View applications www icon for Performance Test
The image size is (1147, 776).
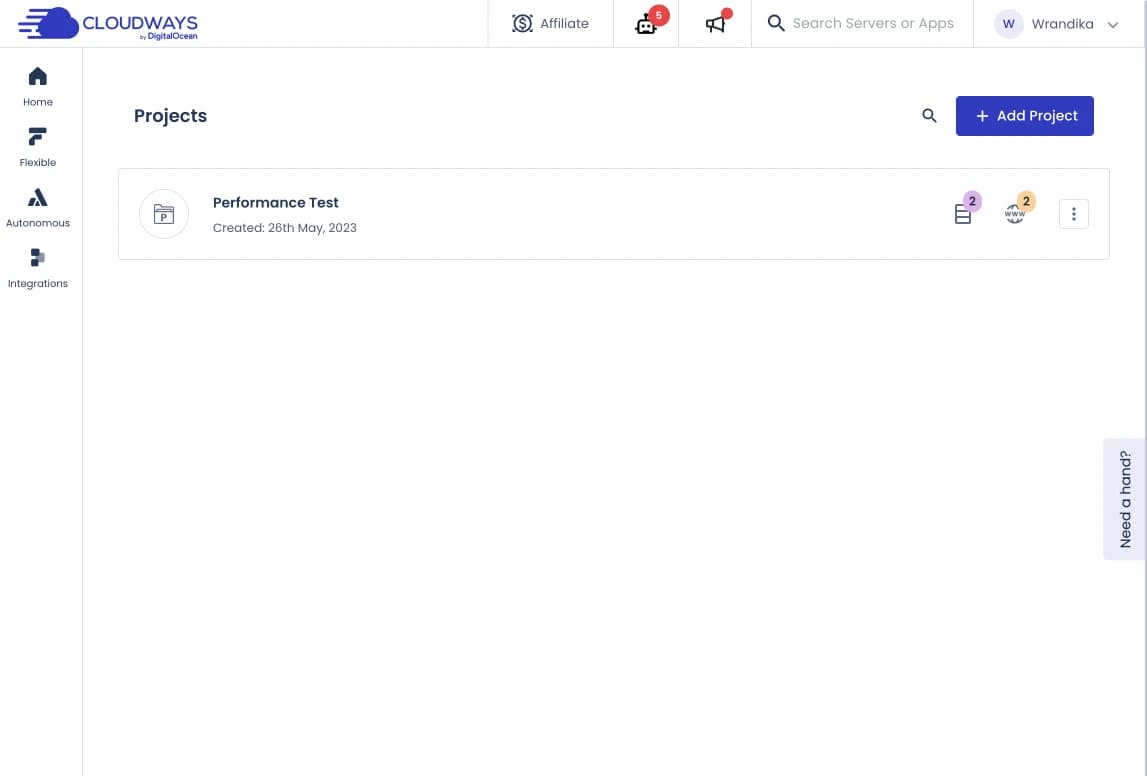coord(1015,214)
